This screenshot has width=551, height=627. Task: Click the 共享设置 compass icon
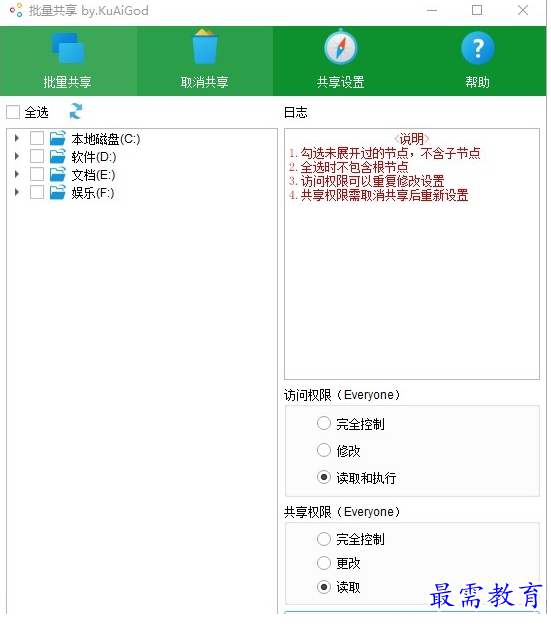[341, 48]
